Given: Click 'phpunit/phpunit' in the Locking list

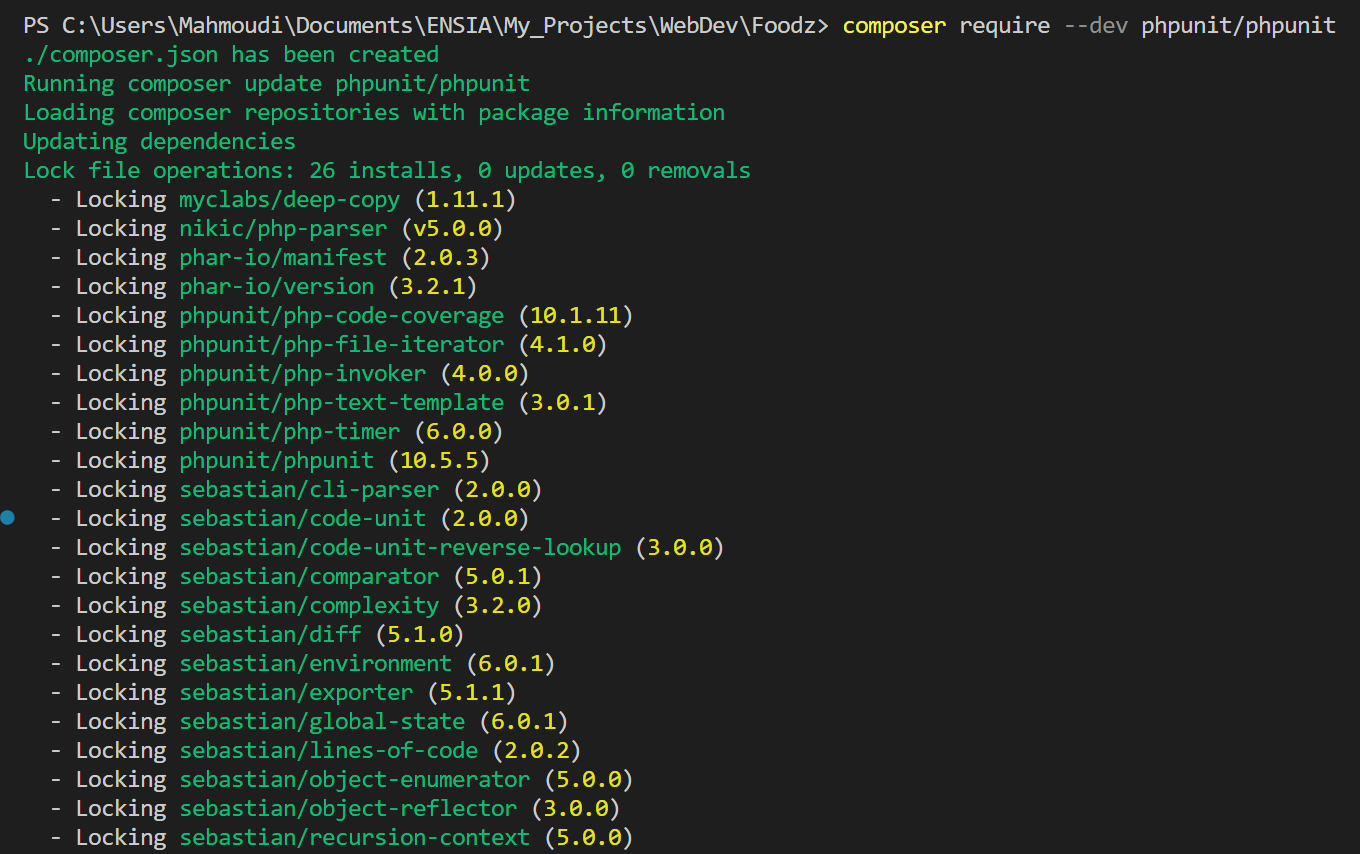Looking at the screenshot, I should click(276, 460).
